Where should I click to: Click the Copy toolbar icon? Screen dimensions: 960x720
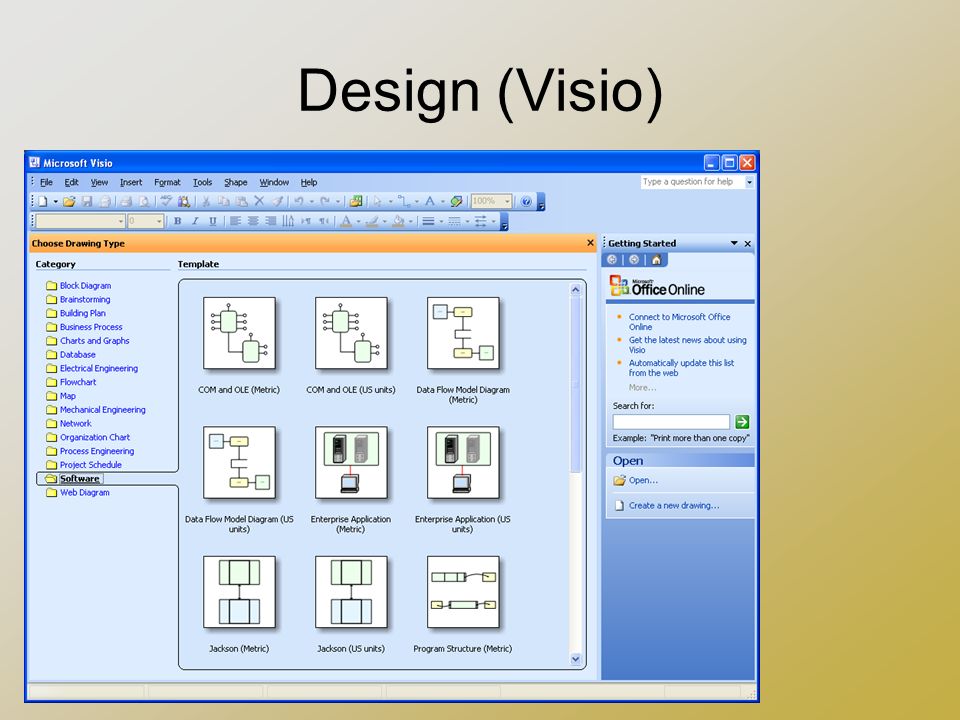pyautogui.click(x=224, y=201)
